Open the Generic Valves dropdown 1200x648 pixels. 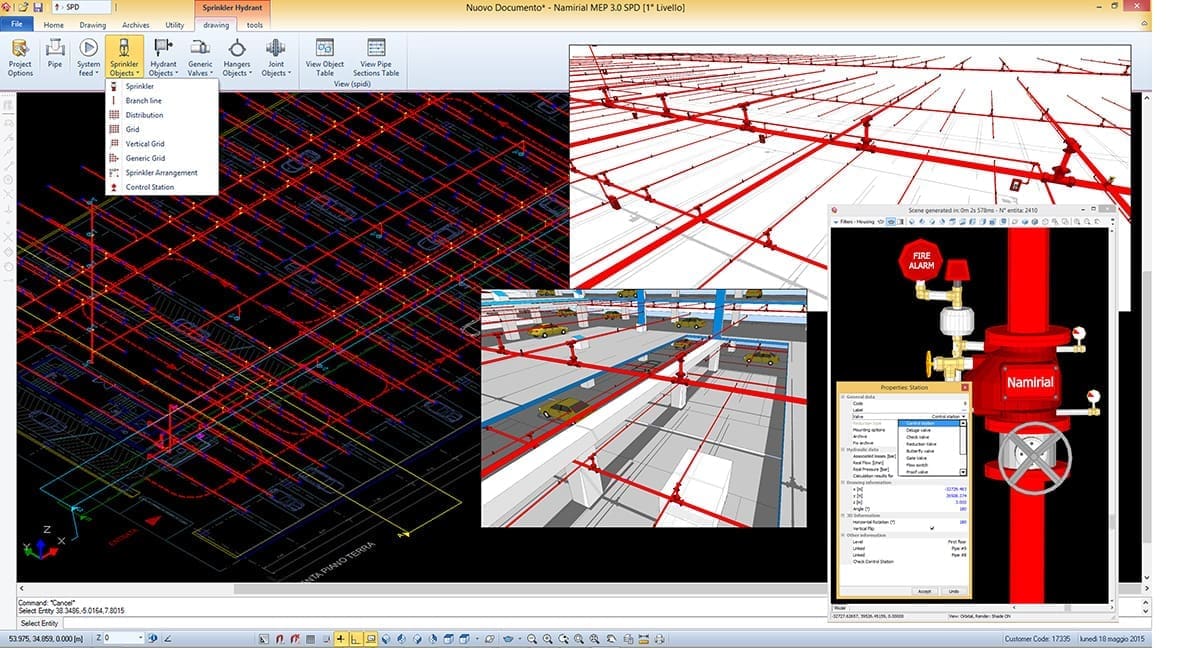coord(200,57)
